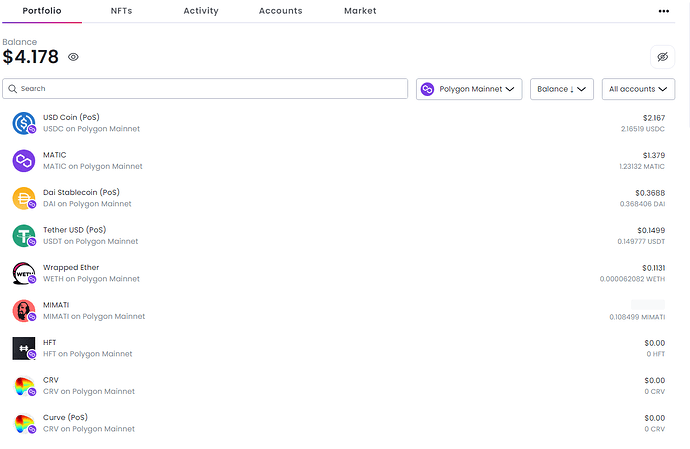This screenshot has height=449, width=690.
Task: Go to the Activity tab
Action: pos(201,11)
